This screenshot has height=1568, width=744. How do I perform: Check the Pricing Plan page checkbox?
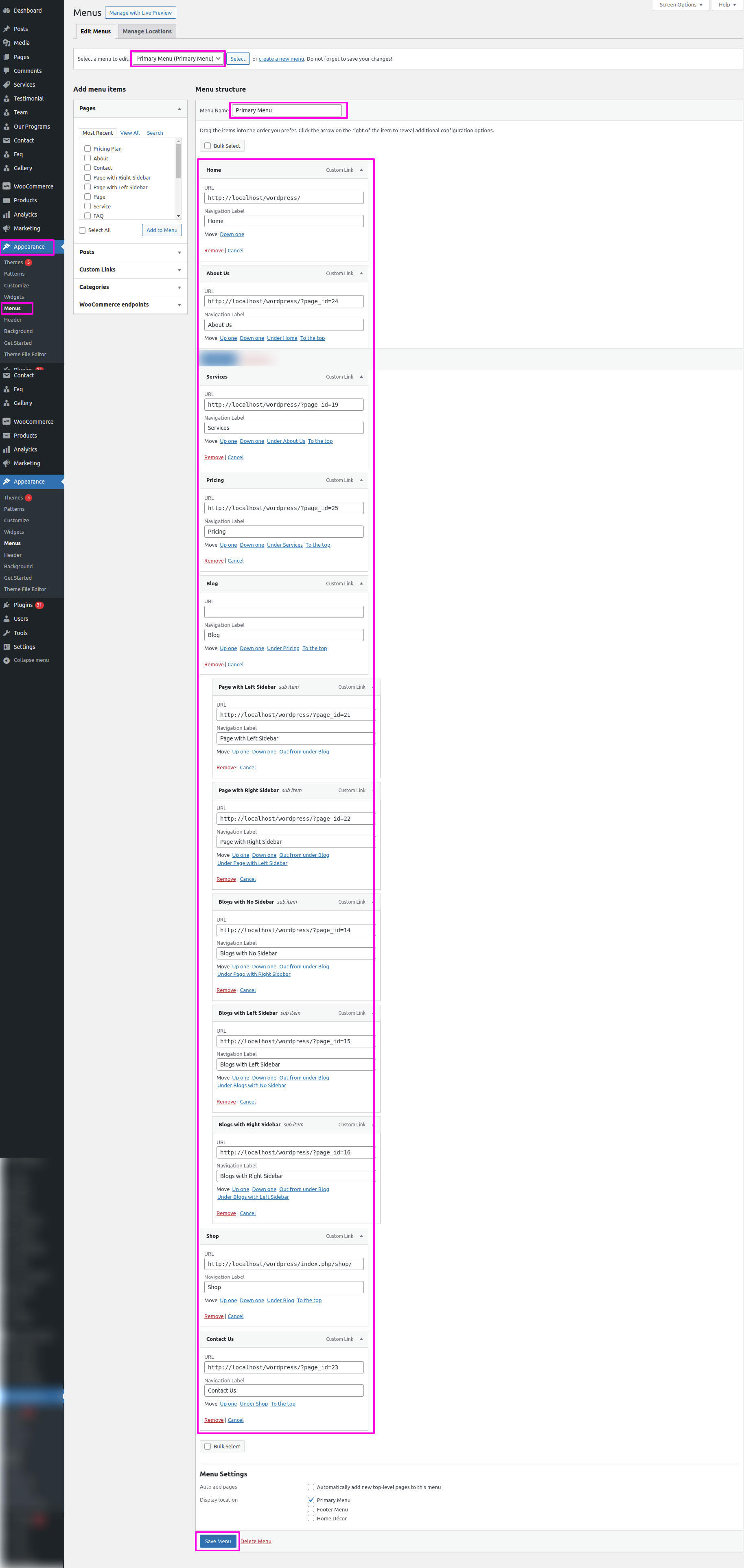(x=88, y=149)
